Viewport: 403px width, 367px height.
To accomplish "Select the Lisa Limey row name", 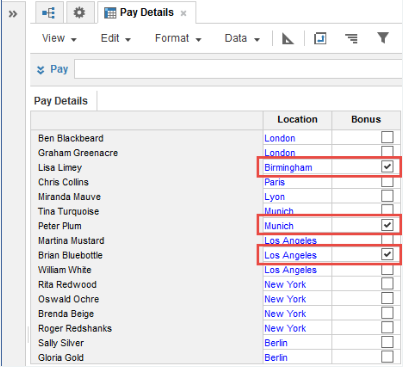I will click(x=60, y=168).
